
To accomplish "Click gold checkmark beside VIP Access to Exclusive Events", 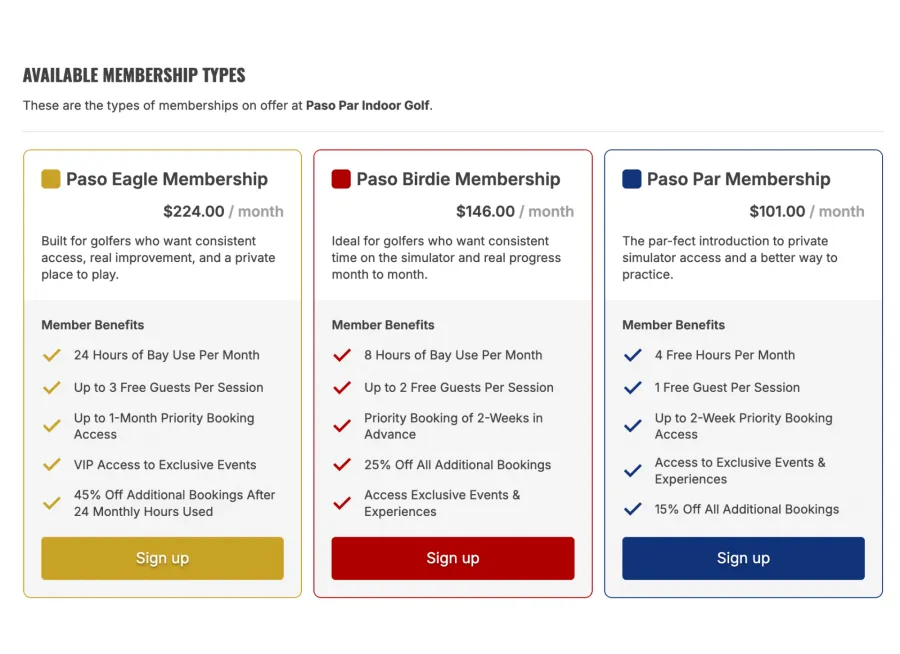I will click(52, 465).
